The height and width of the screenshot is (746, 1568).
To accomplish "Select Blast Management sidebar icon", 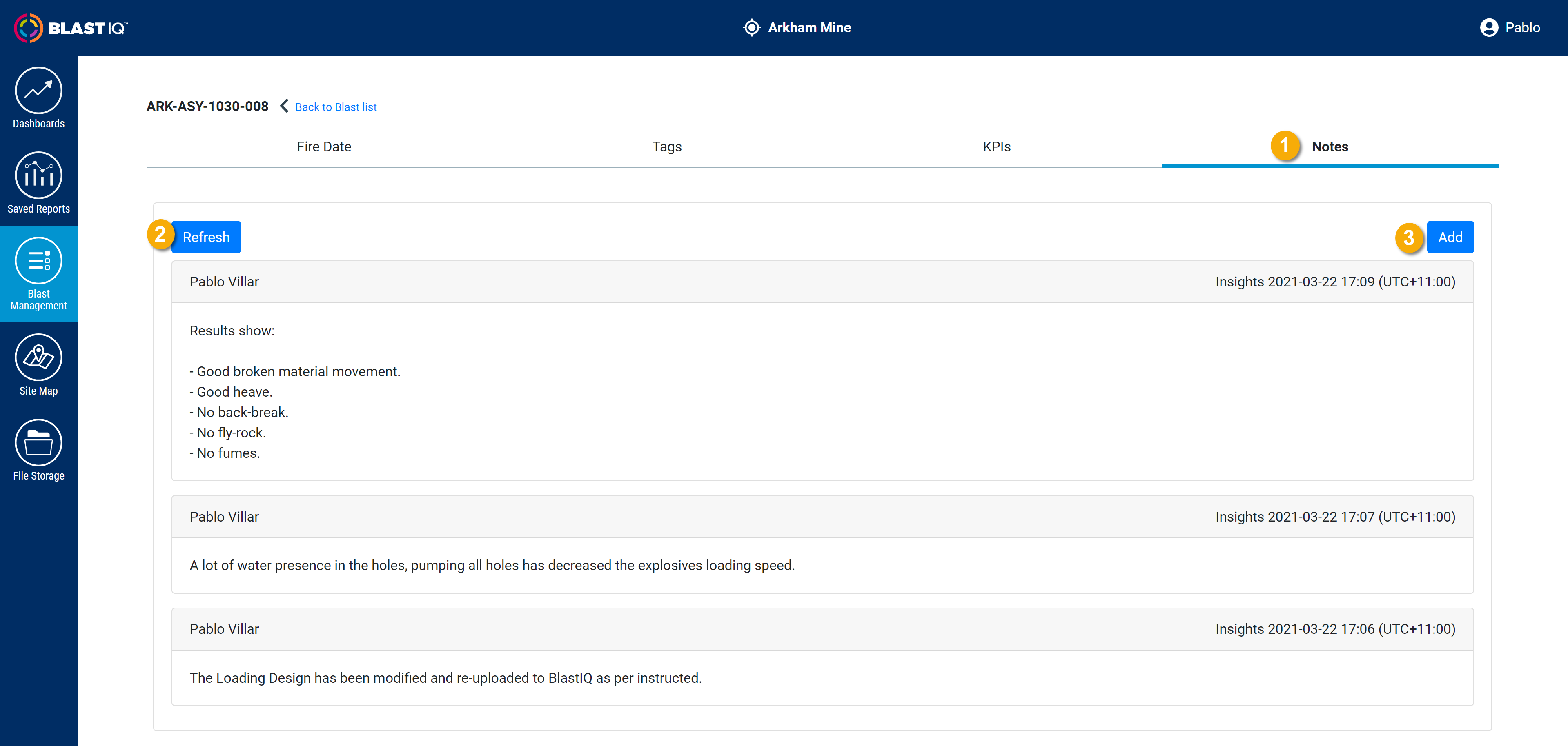I will pyautogui.click(x=38, y=261).
